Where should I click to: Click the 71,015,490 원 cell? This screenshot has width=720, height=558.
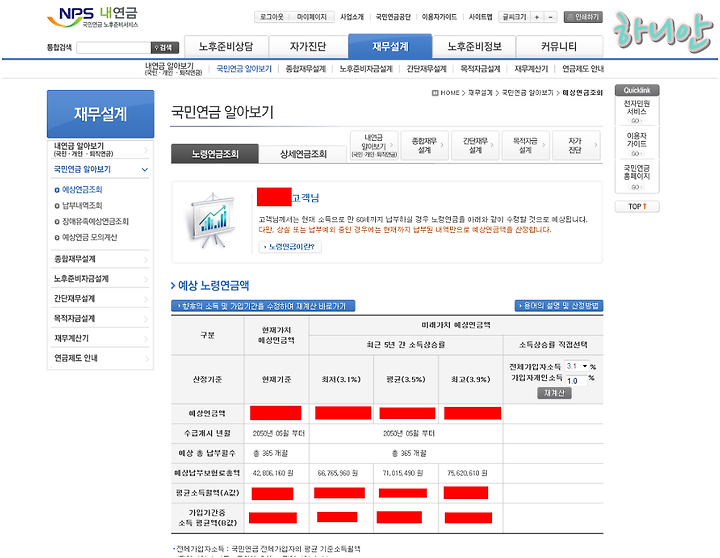tap(406, 473)
